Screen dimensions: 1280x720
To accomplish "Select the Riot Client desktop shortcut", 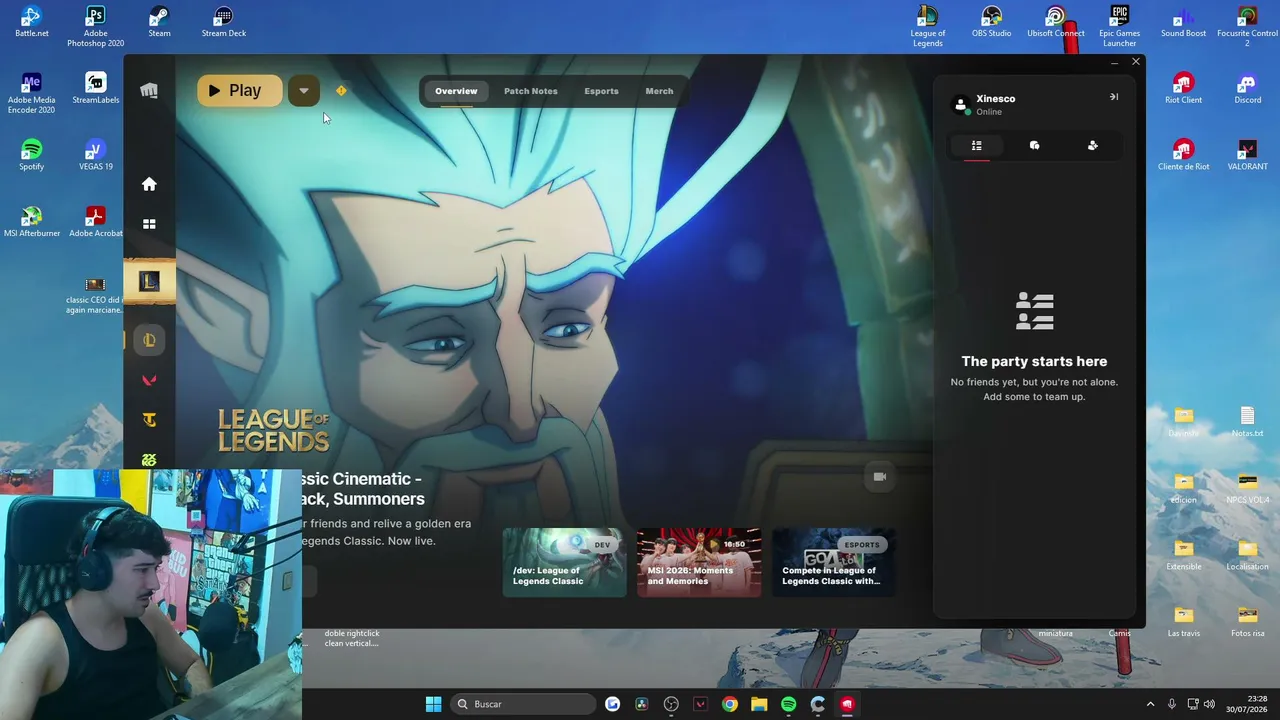I will pyautogui.click(x=1183, y=88).
